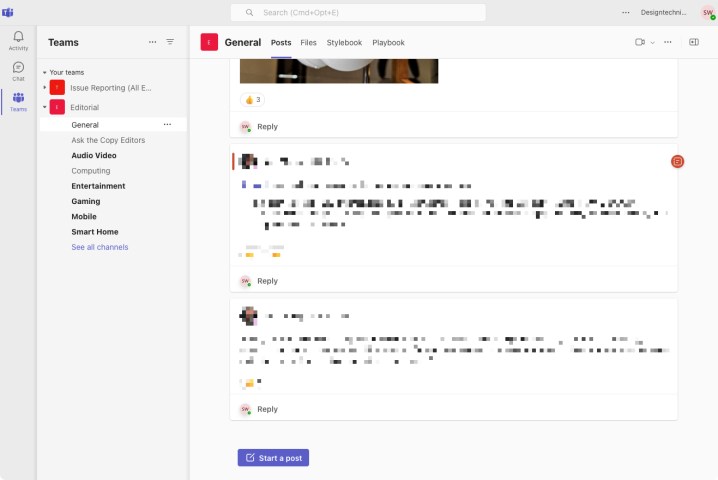
Task: Click the Issue Reporting team avatar
Action: (x=57, y=87)
